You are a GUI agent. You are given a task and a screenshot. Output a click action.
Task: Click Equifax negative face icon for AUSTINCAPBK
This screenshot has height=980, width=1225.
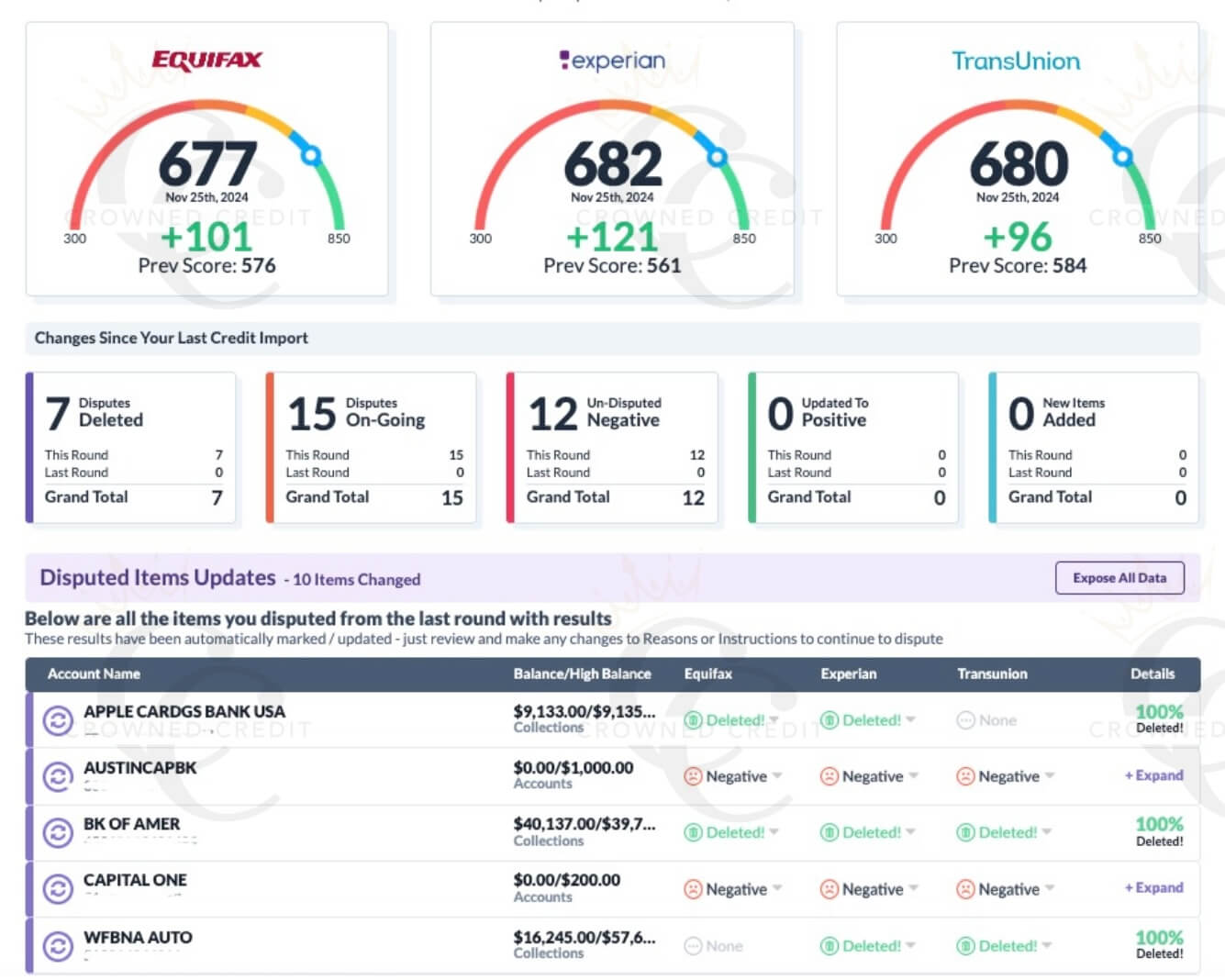pyautogui.click(x=693, y=776)
